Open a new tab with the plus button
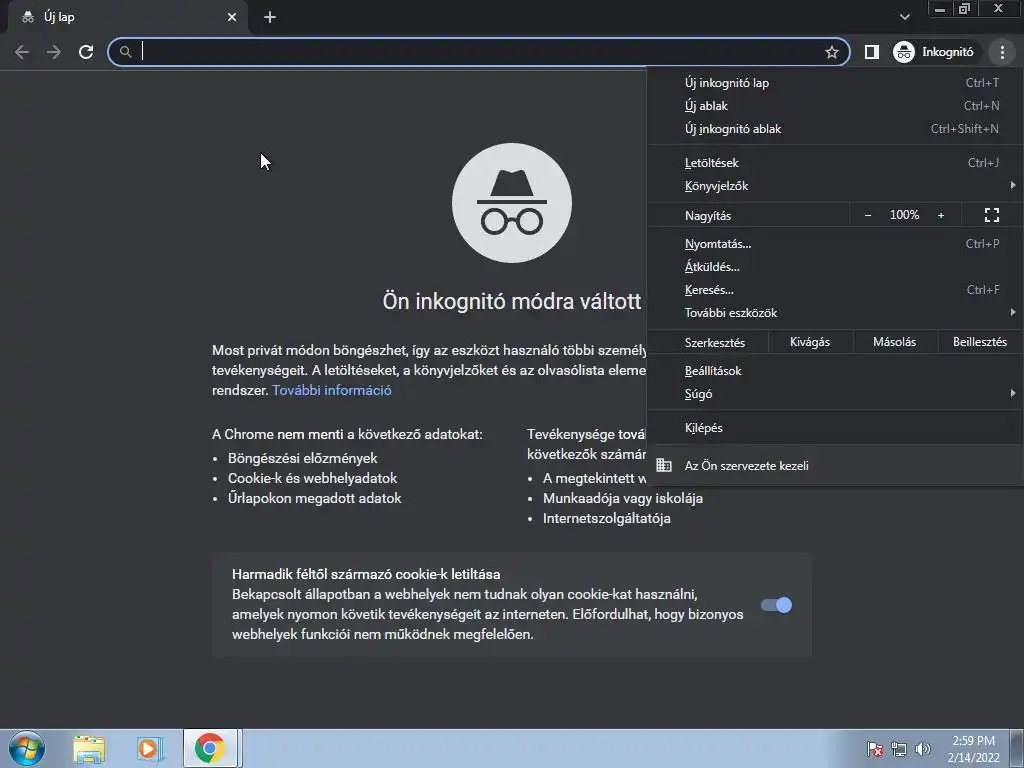 tap(270, 18)
